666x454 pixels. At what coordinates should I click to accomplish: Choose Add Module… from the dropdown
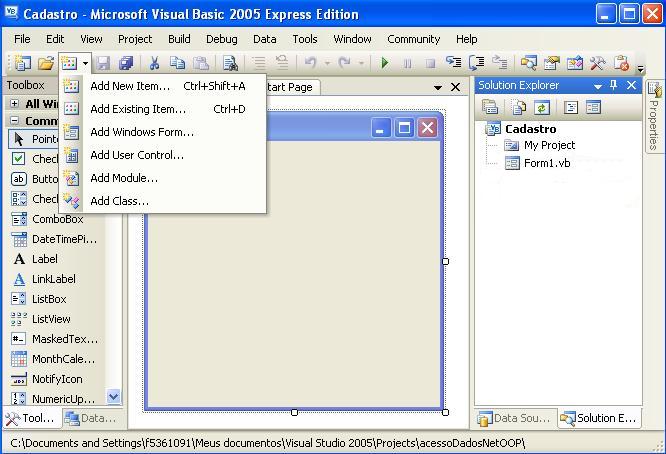(163, 178)
